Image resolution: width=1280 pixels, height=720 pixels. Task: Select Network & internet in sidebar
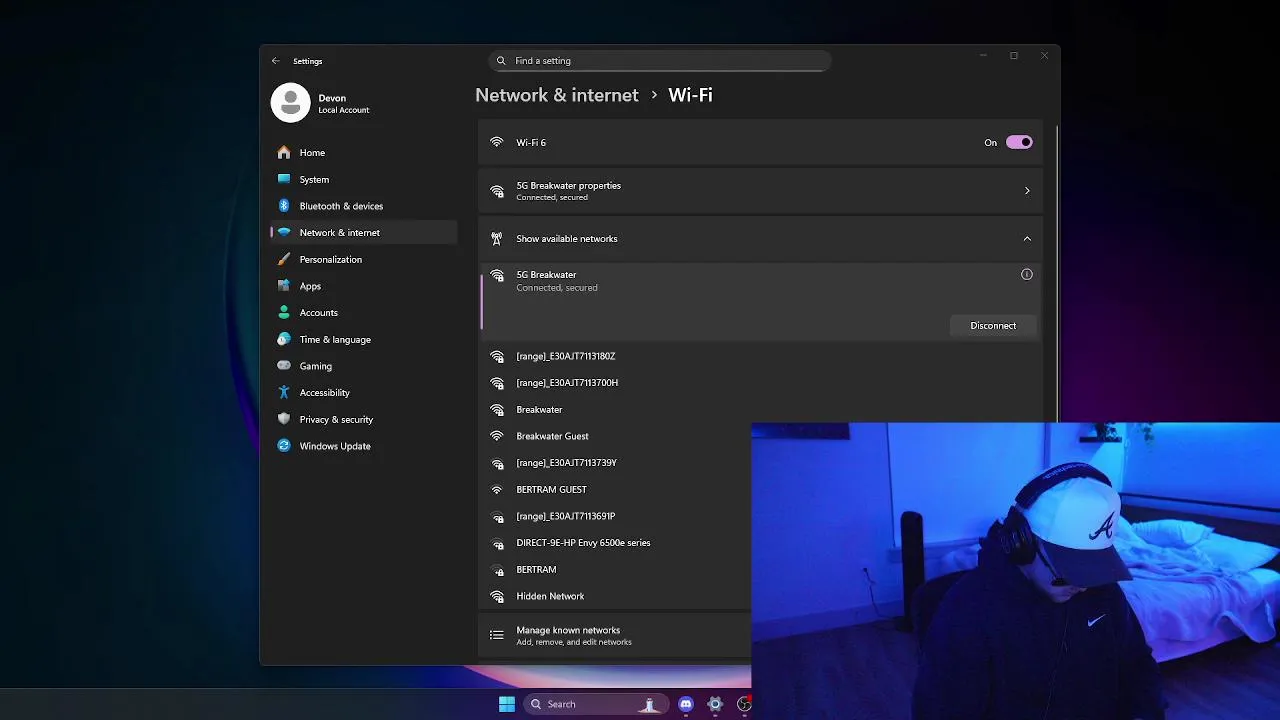pos(364,233)
